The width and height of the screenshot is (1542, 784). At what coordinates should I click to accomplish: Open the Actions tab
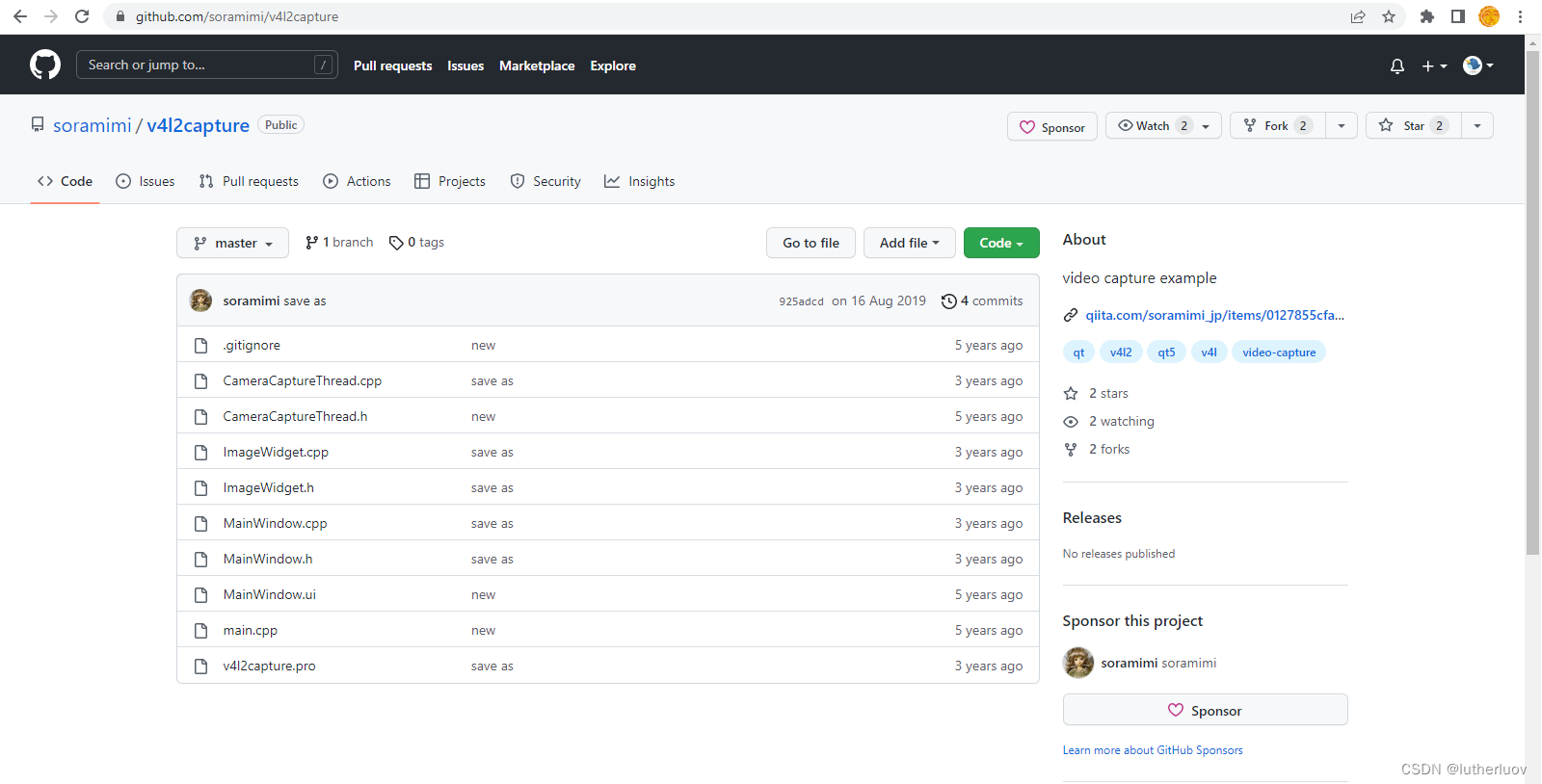357,181
